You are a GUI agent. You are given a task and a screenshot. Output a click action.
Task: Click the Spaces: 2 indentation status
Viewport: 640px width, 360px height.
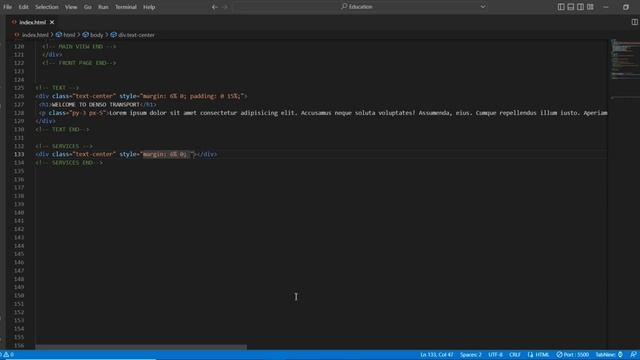(x=471, y=355)
